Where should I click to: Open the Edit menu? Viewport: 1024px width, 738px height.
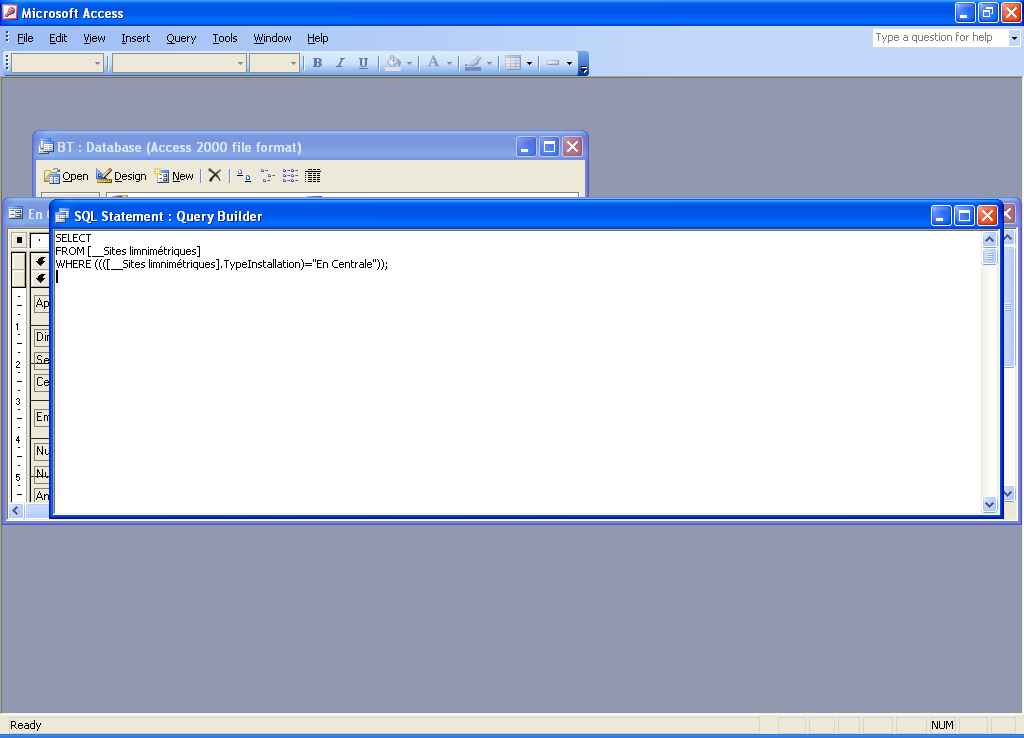click(58, 39)
